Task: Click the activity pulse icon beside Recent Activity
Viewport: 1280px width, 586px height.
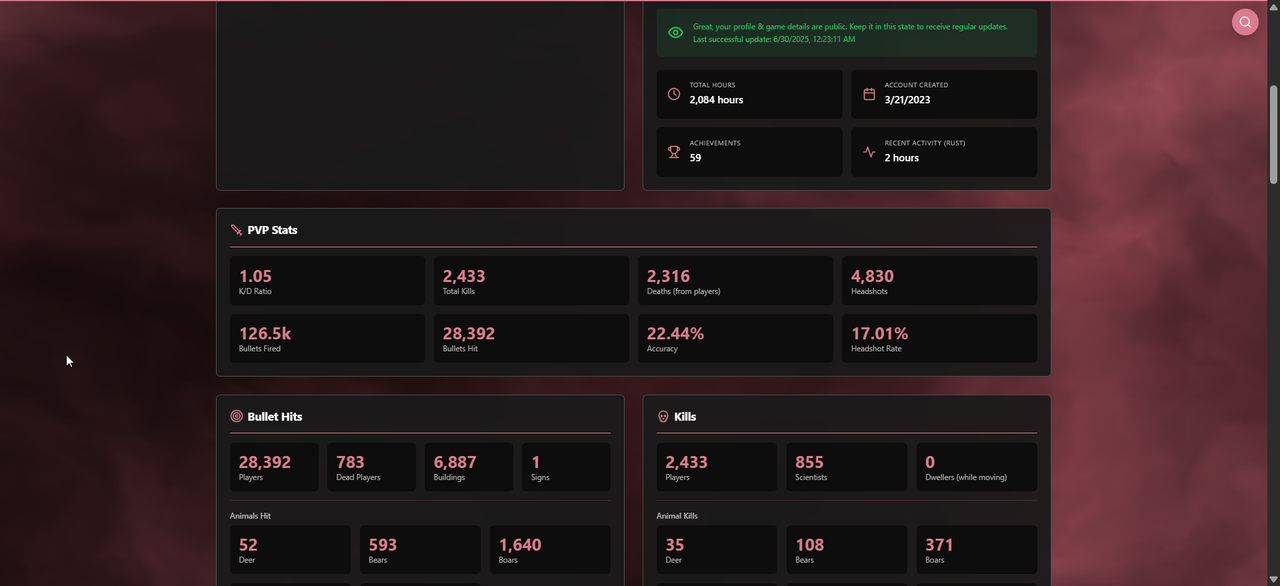Action: (869, 152)
